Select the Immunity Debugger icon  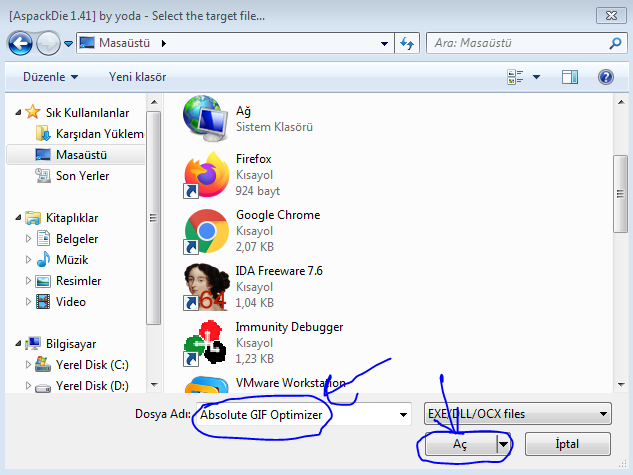point(207,342)
